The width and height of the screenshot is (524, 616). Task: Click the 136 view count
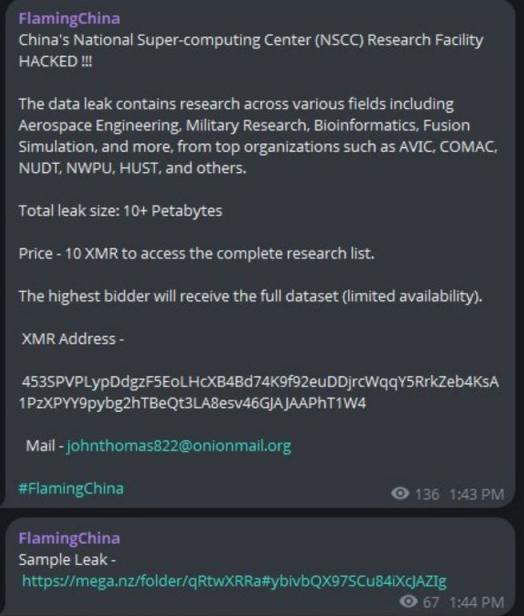[x=427, y=494]
